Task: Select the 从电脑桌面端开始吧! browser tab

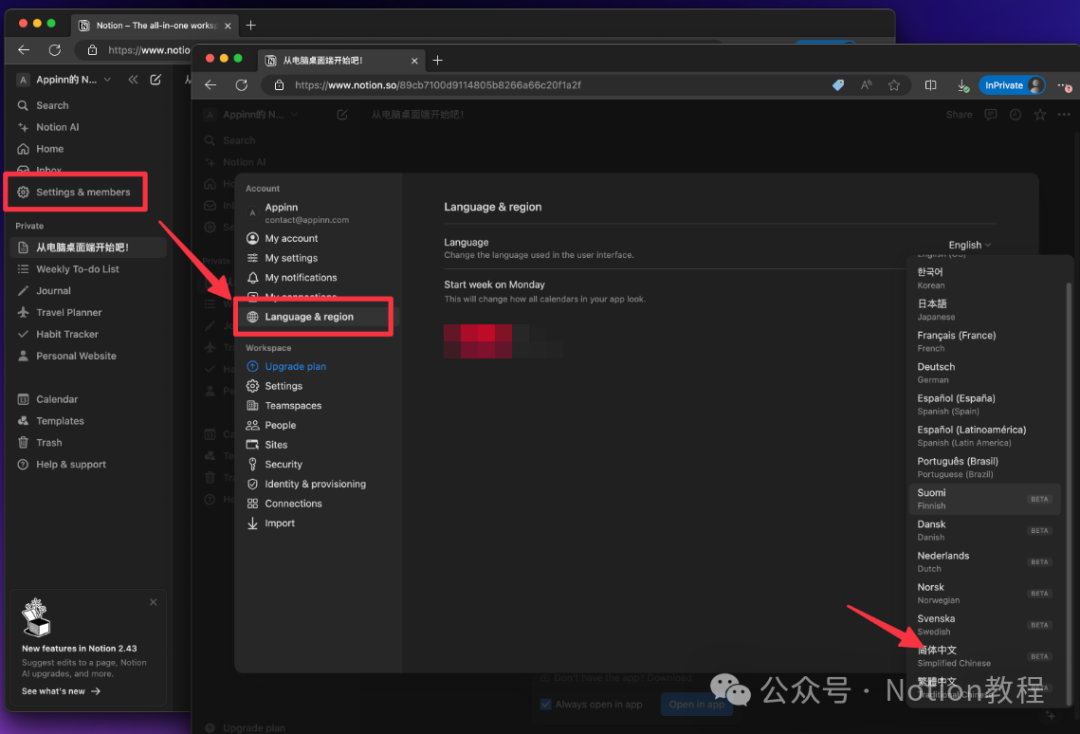Action: coord(342,61)
